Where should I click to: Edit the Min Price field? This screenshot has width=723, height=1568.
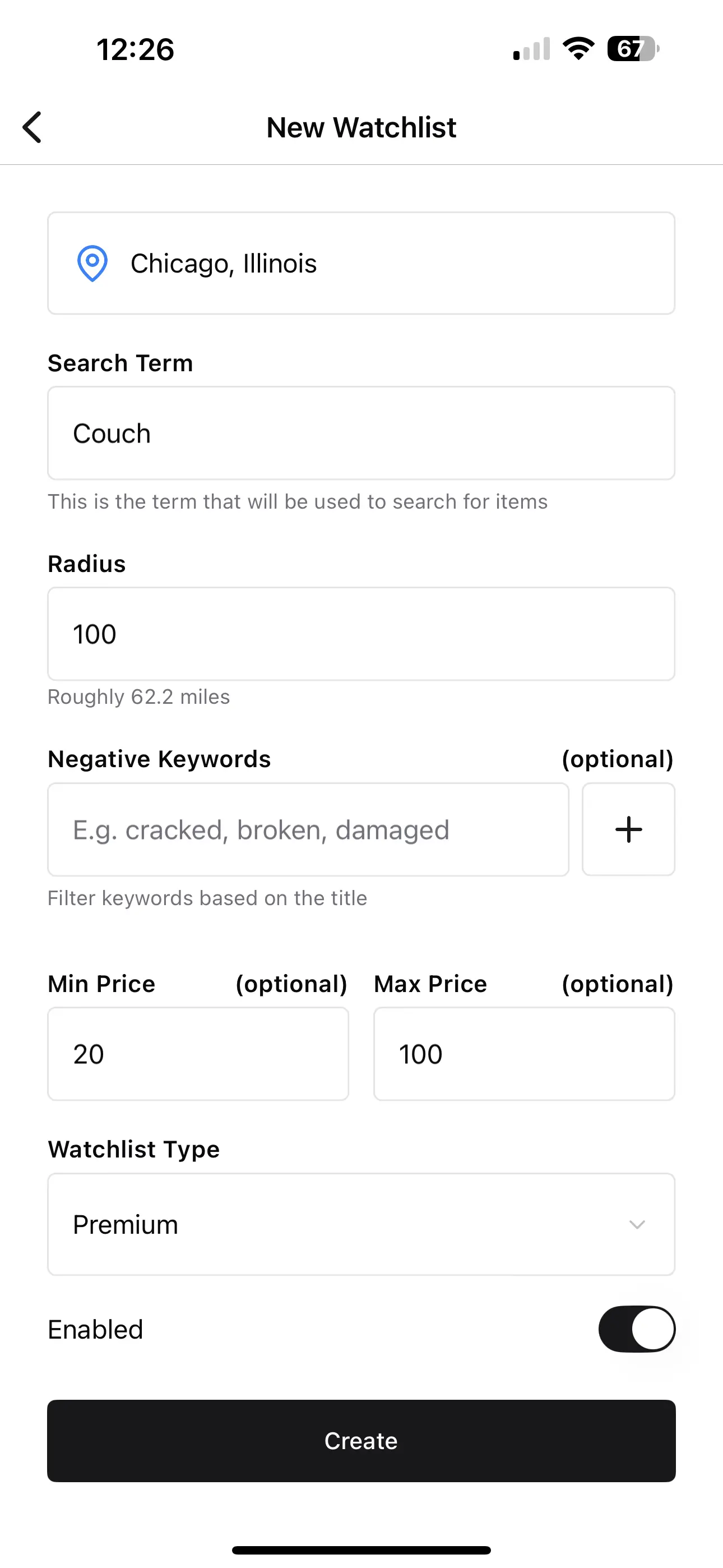(198, 1054)
